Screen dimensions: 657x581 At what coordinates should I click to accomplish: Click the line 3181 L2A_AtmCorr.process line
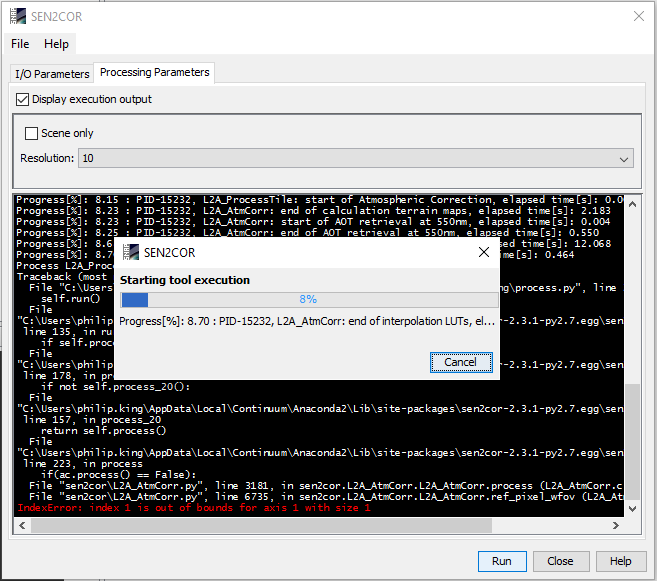click(x=326, y=486)
